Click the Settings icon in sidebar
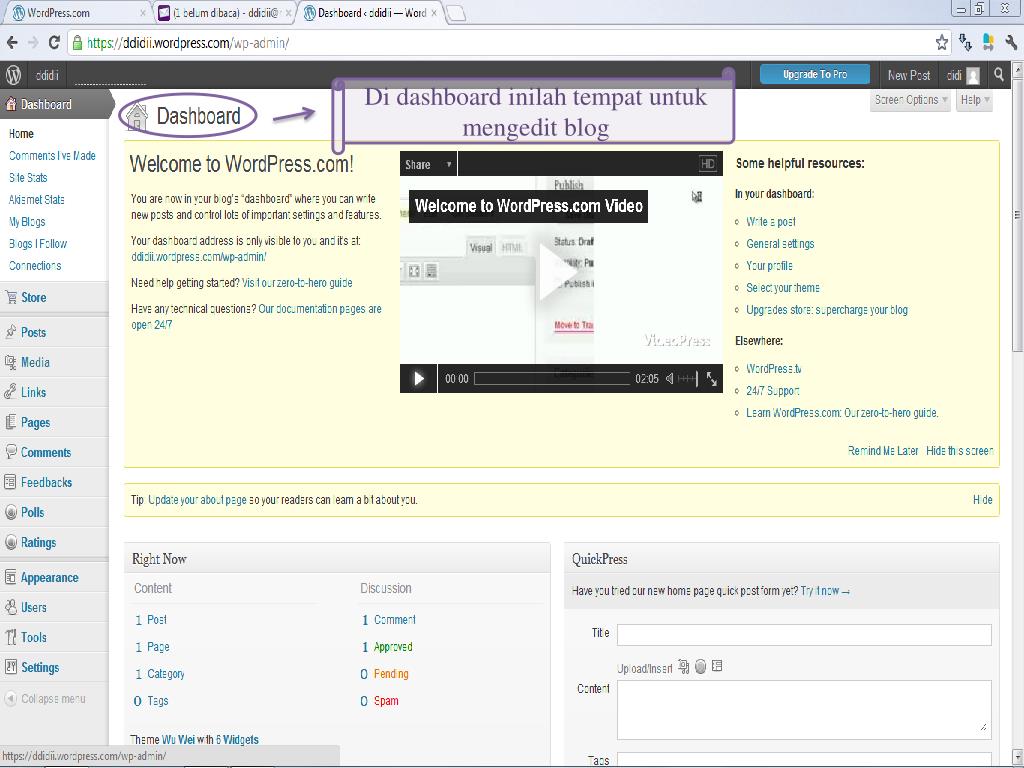 10,667
